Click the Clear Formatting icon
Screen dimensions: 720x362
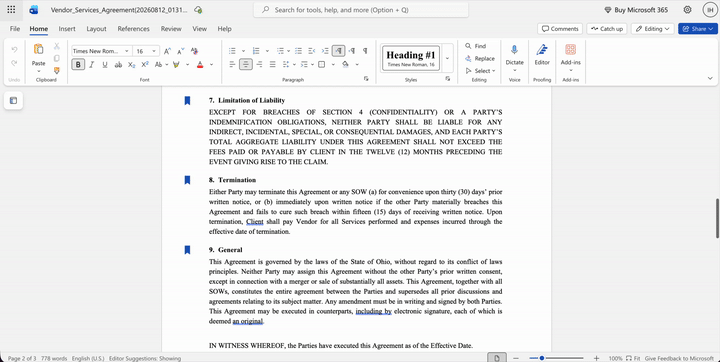[x=194, y=51]
